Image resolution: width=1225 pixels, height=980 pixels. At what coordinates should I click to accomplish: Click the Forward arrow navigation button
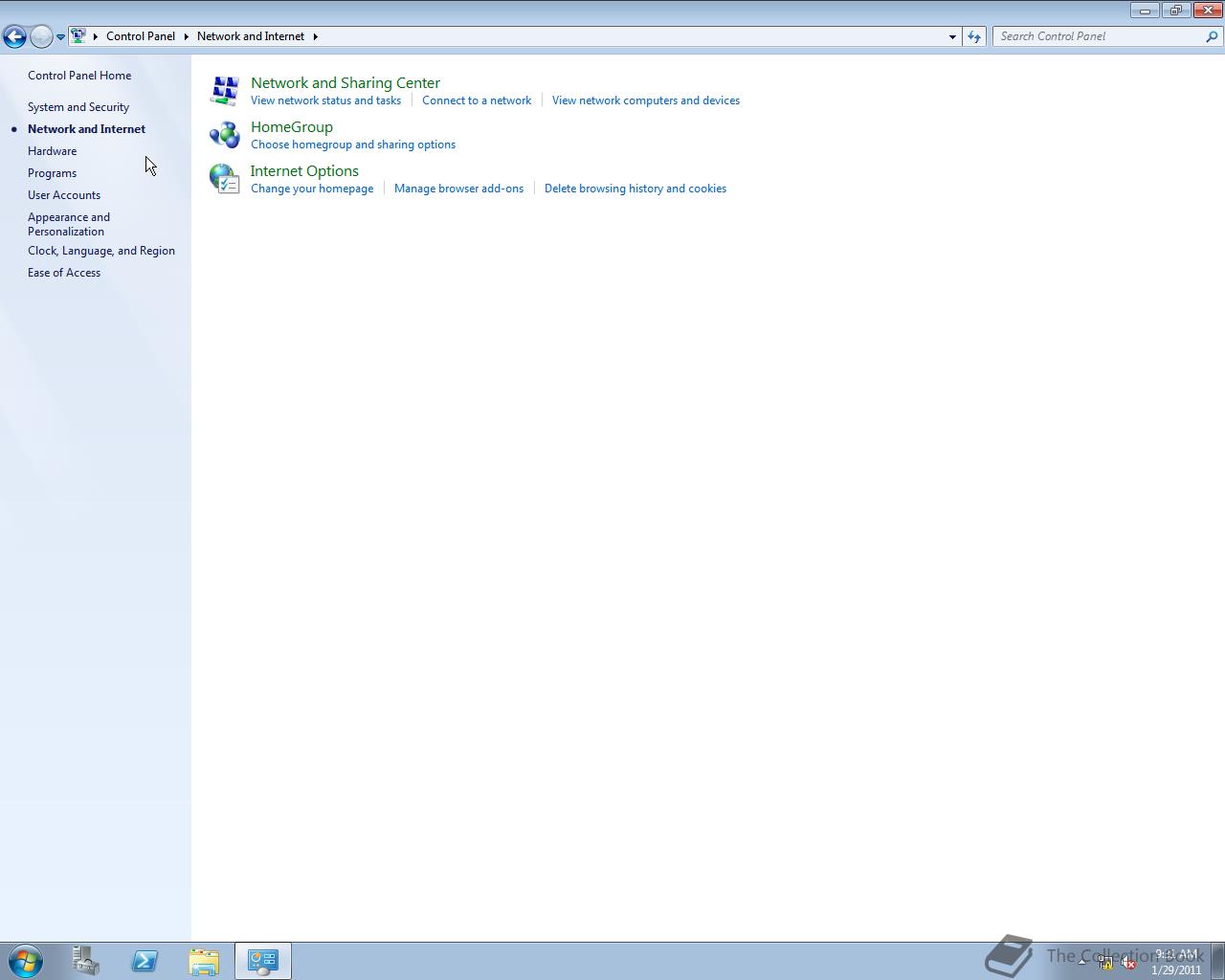tap(41, 36)
